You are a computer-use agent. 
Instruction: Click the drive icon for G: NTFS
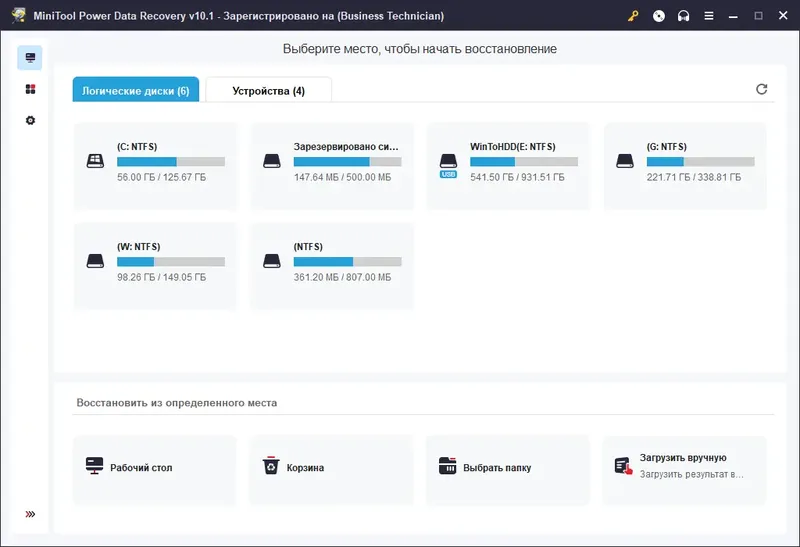[x=625, y=161]
